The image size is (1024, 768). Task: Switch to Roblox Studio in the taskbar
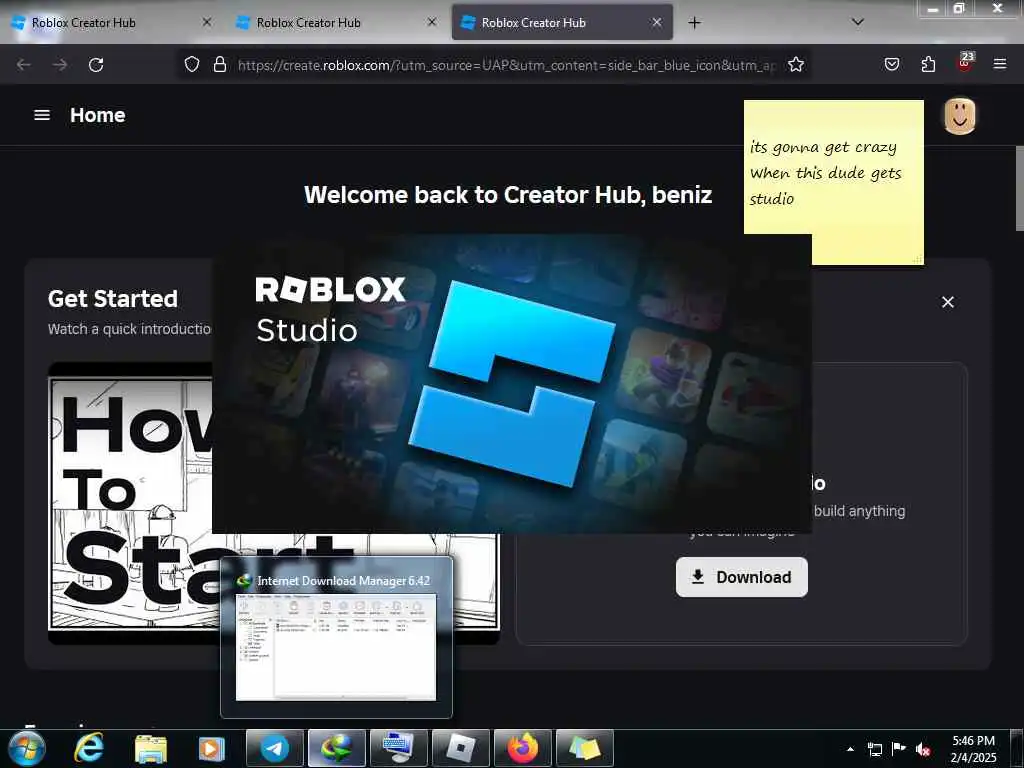click(x=461, y=748)
